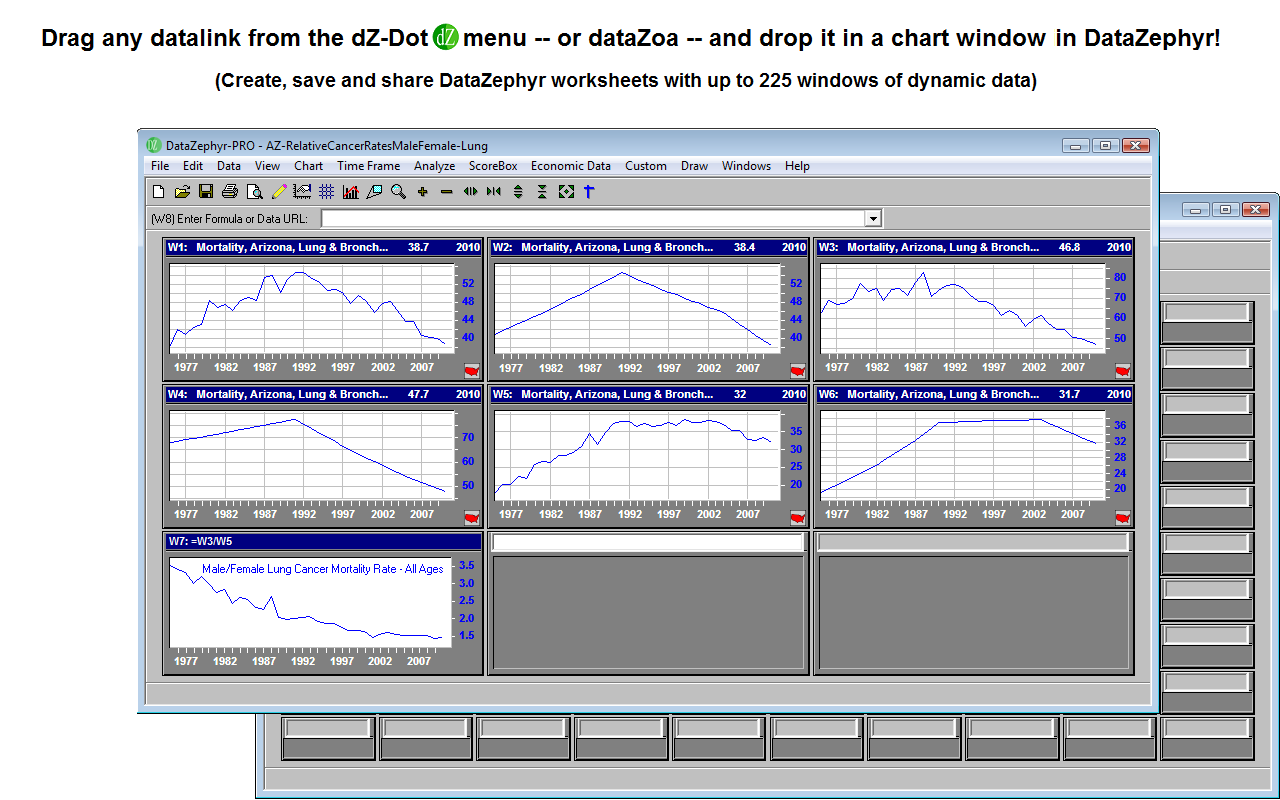Click the 38.7 value in W1 header
1280x800 pixels.
[418, 247]
